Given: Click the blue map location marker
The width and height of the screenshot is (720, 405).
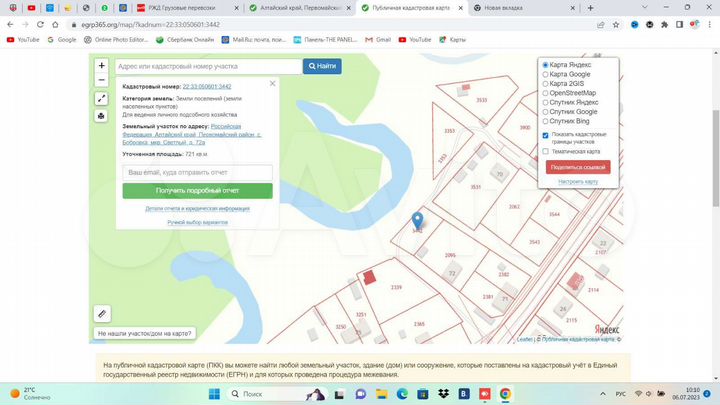Looking at the screenshot, I should pos(418,221).
